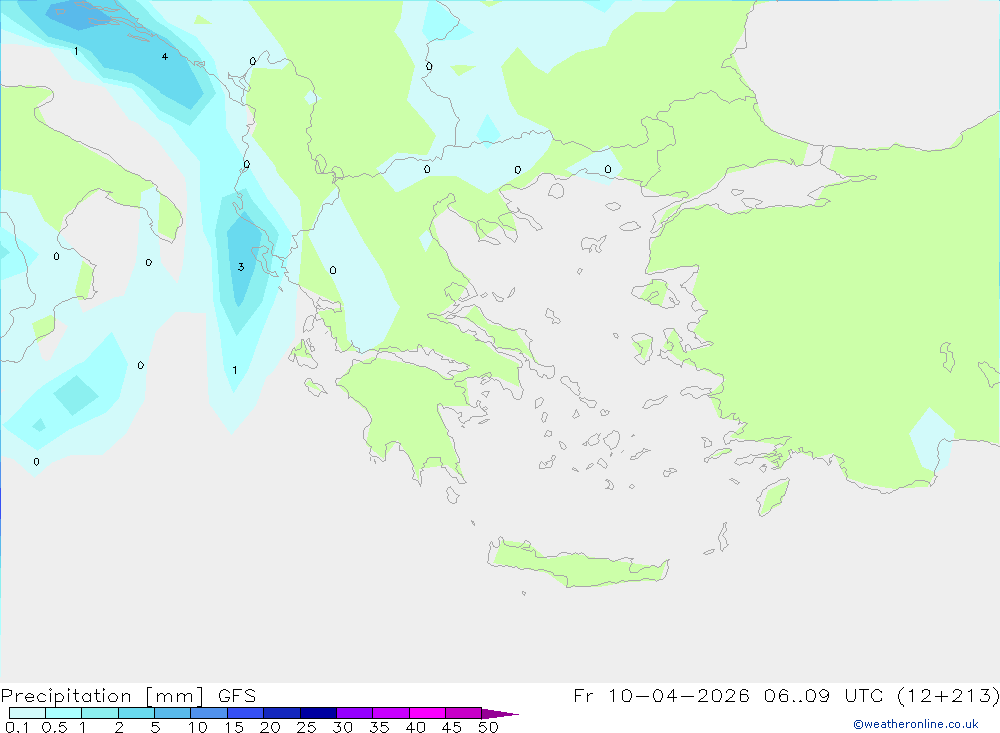This screenshot has width=1000, height=733.
Task: Click the '50' legend scale label
Action: [x=488, y=727]
